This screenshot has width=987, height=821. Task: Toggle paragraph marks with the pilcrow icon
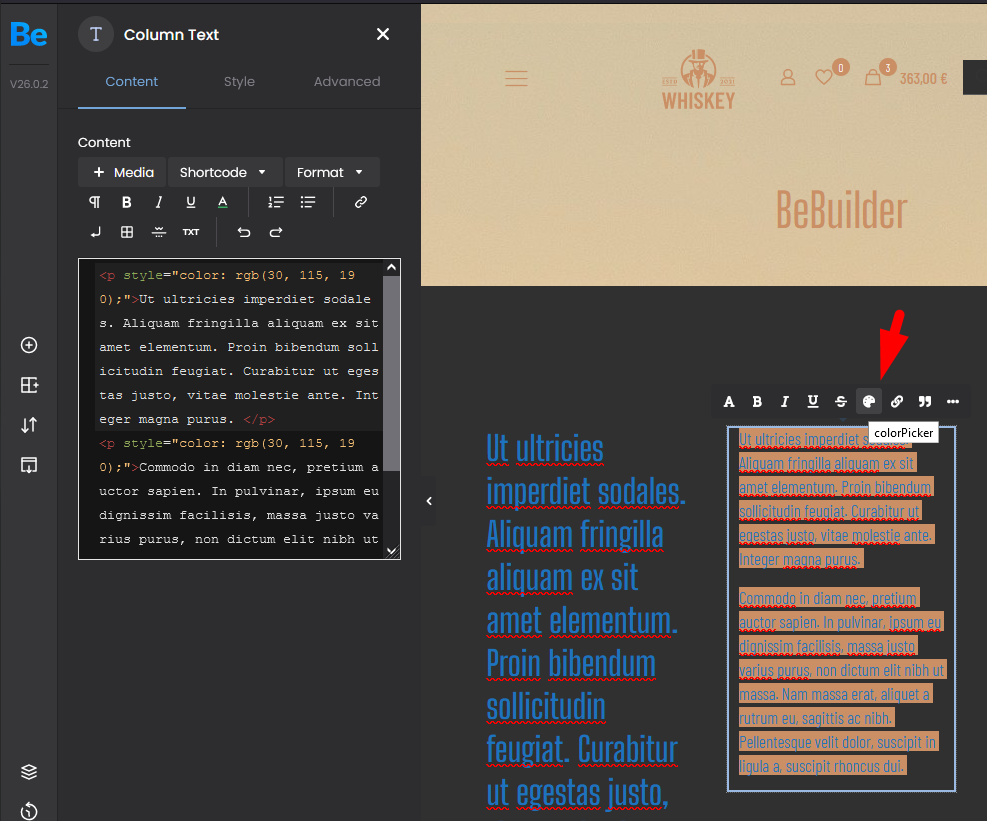95,202
